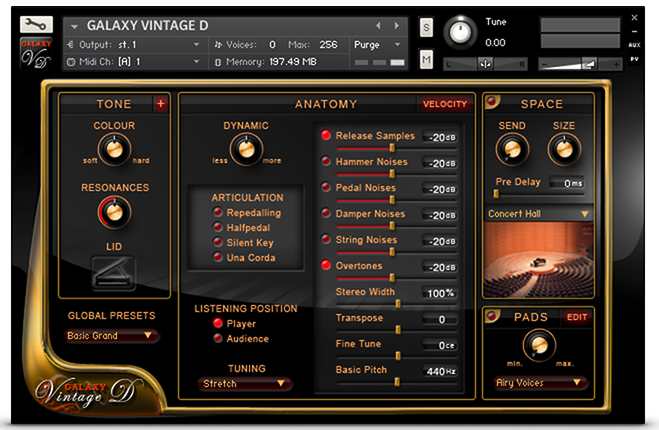Toggle the PV button in the header
This screenshot has height=430, width=659.
tap(634, 59)
